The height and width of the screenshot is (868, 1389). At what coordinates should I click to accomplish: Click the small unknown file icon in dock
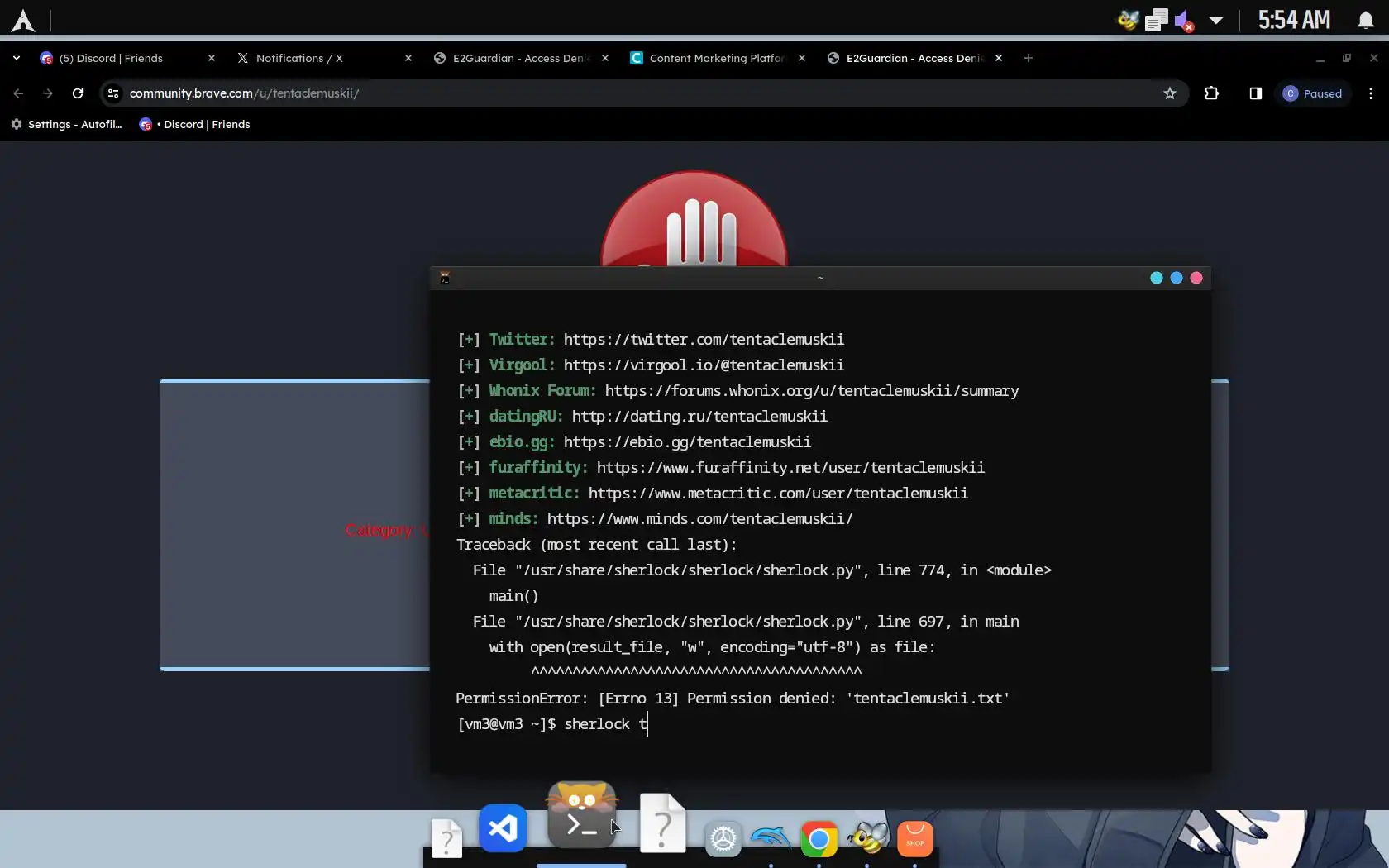coord(447,838)
